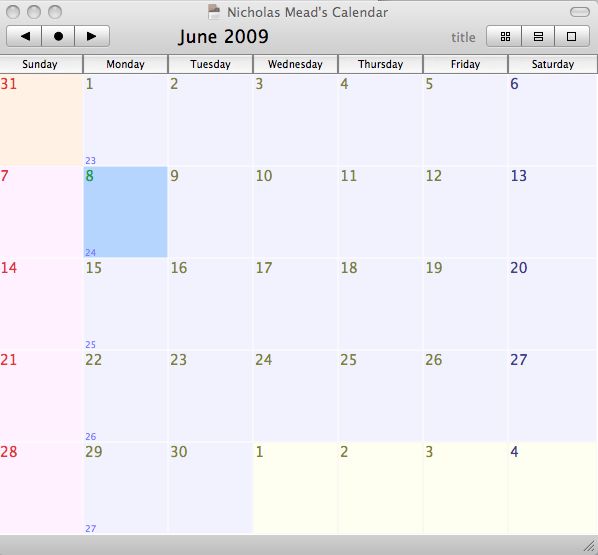The image size is (598, 555).
Task: Select the June 14 Sunday cell
Action: (41, 304)
